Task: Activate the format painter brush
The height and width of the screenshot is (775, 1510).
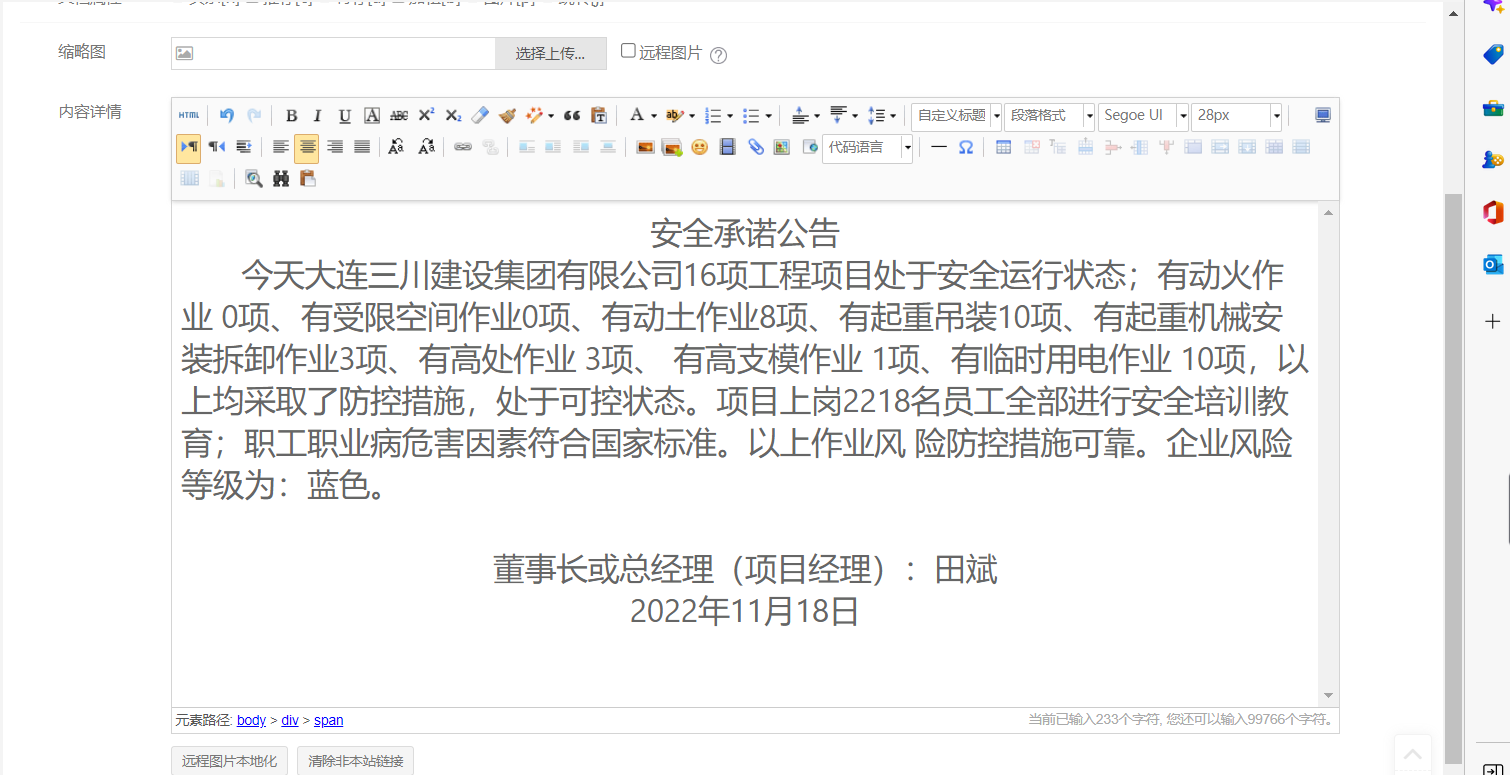Action: [507, 116]
